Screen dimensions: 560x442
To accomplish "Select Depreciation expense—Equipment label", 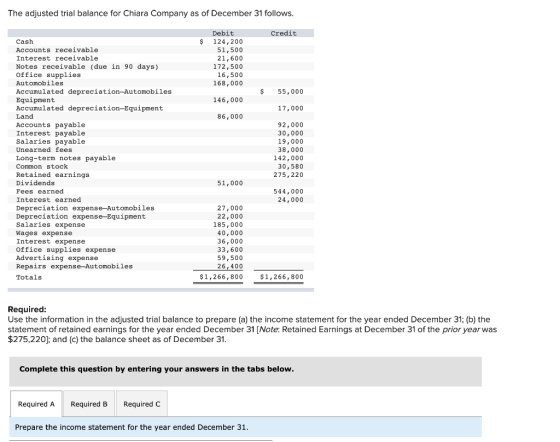I will [x=81, y=217].
